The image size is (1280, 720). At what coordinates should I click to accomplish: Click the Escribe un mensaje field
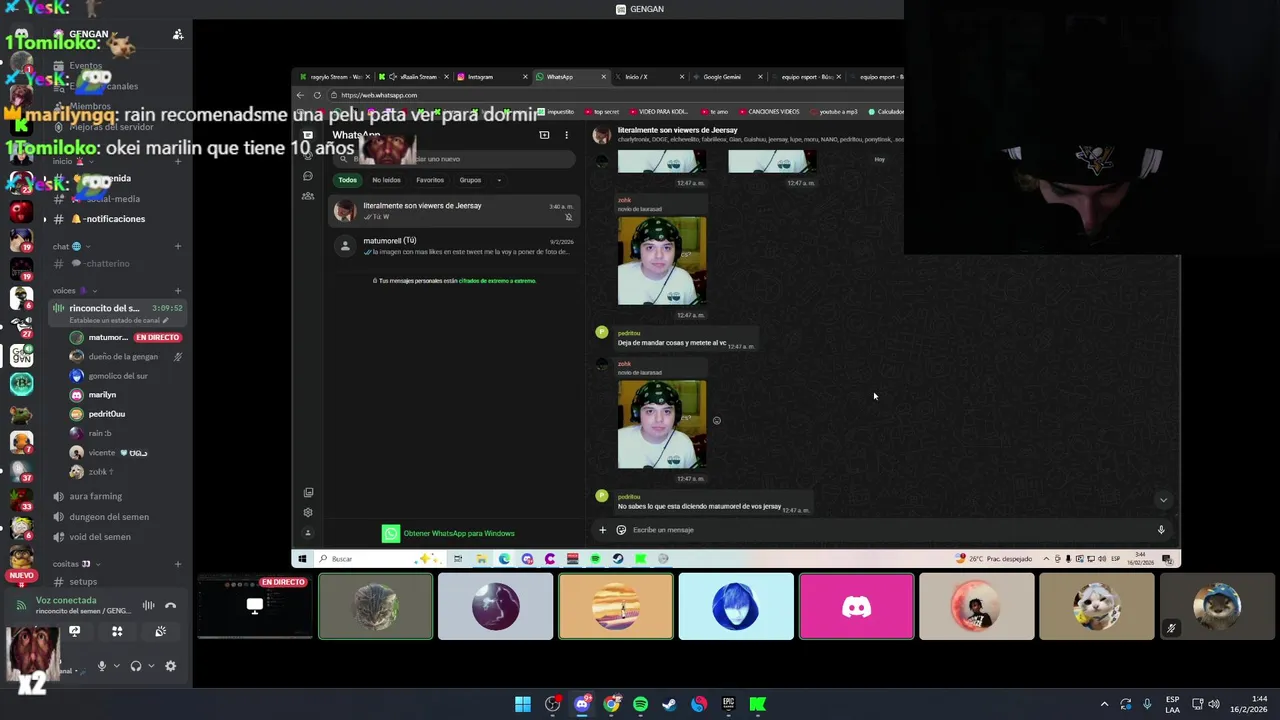click(x=890, y=530)
